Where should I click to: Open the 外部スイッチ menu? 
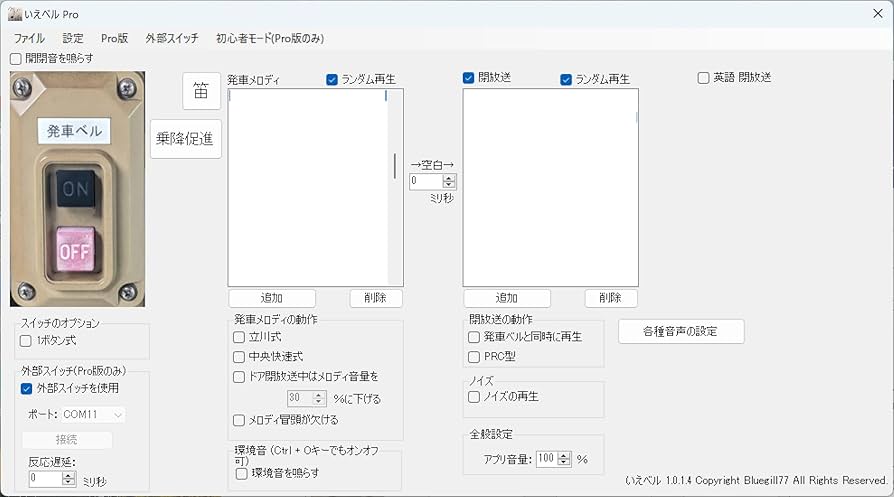[172, 38]
